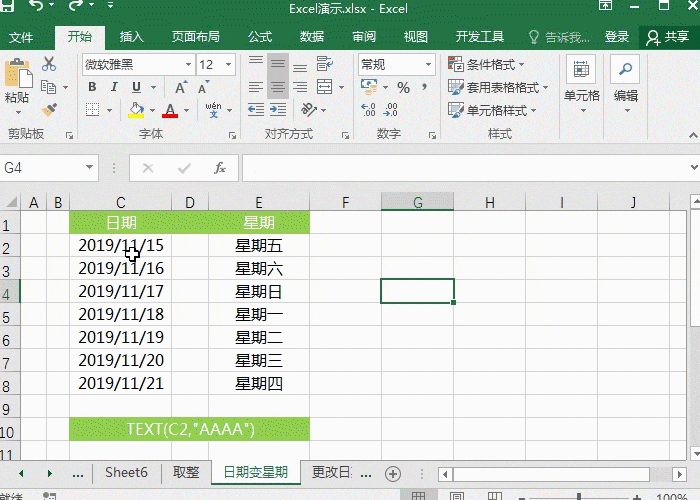The width and height of the screenshot is (700, 500).
Task: Click the Cut scissors icon
Action: [x=49, y=64]
